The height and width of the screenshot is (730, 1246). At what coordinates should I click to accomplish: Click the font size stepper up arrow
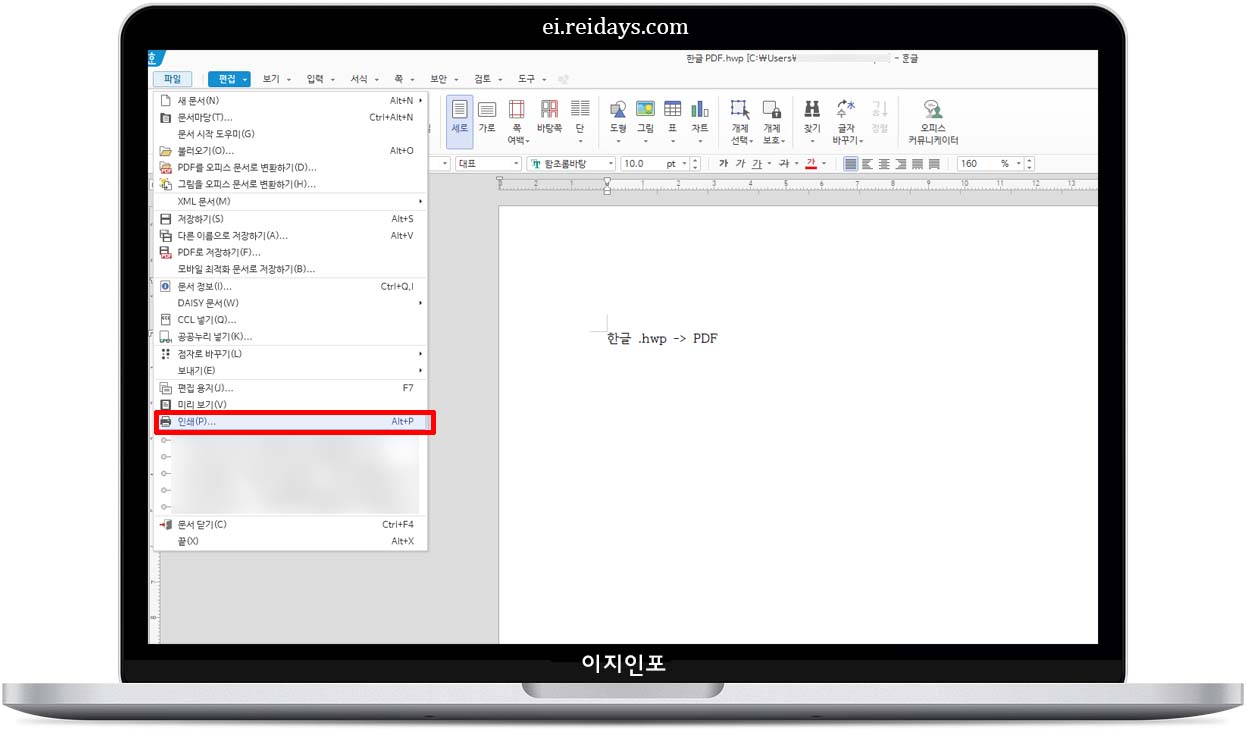(694, 159)
